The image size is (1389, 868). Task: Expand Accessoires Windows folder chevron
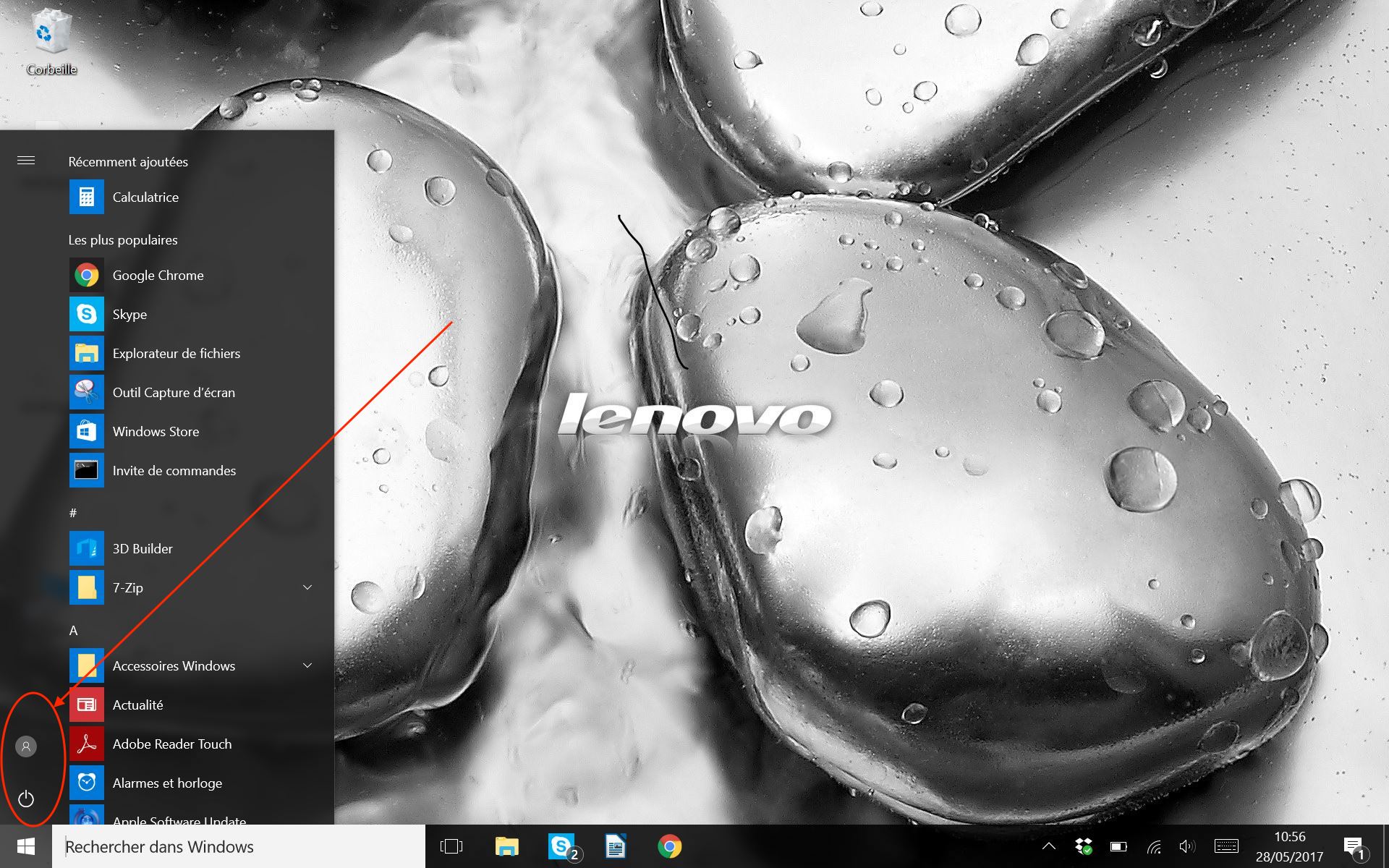point(307,665)
